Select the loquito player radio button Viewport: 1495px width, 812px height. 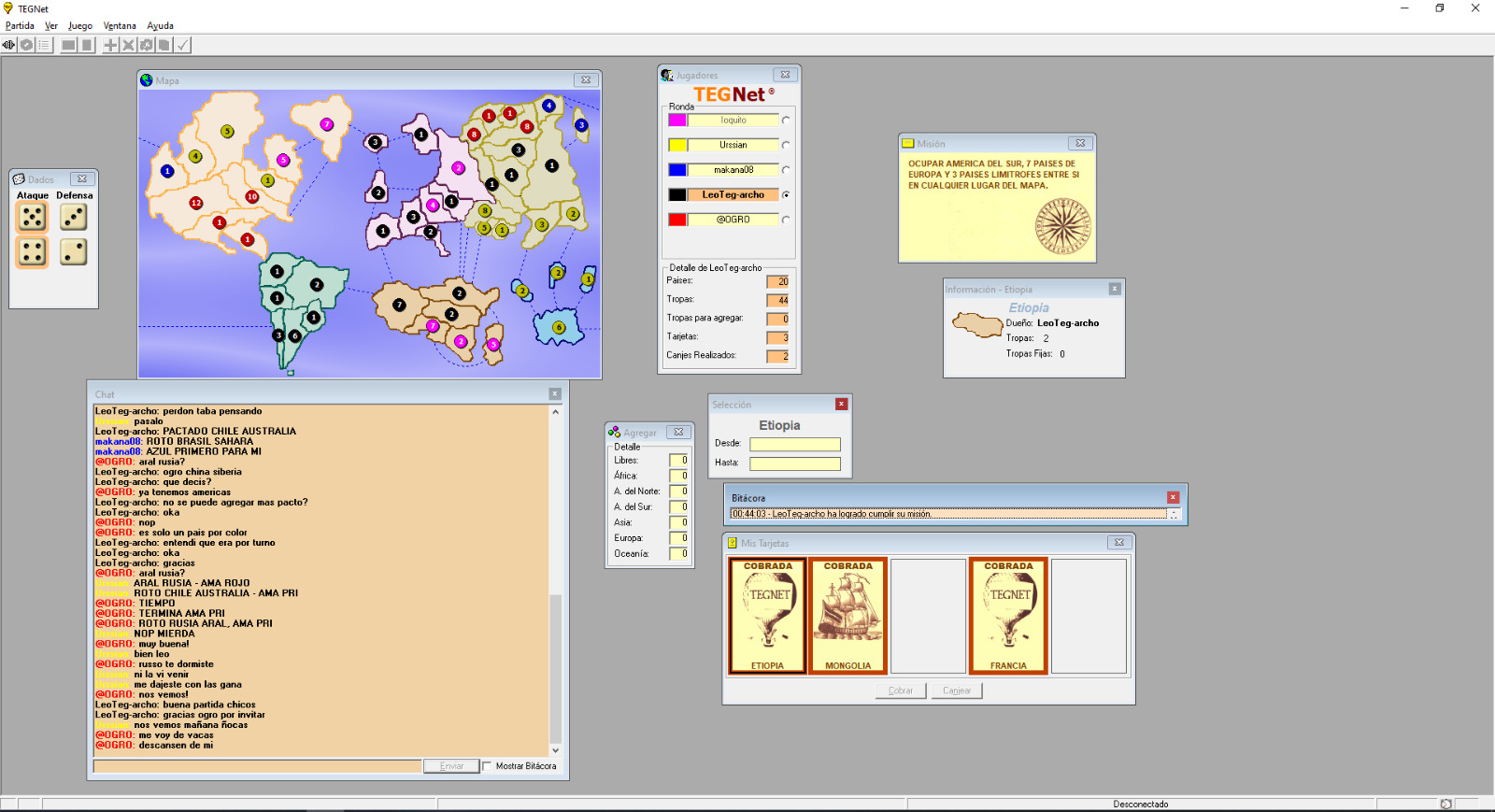click(x=786, y=121)
